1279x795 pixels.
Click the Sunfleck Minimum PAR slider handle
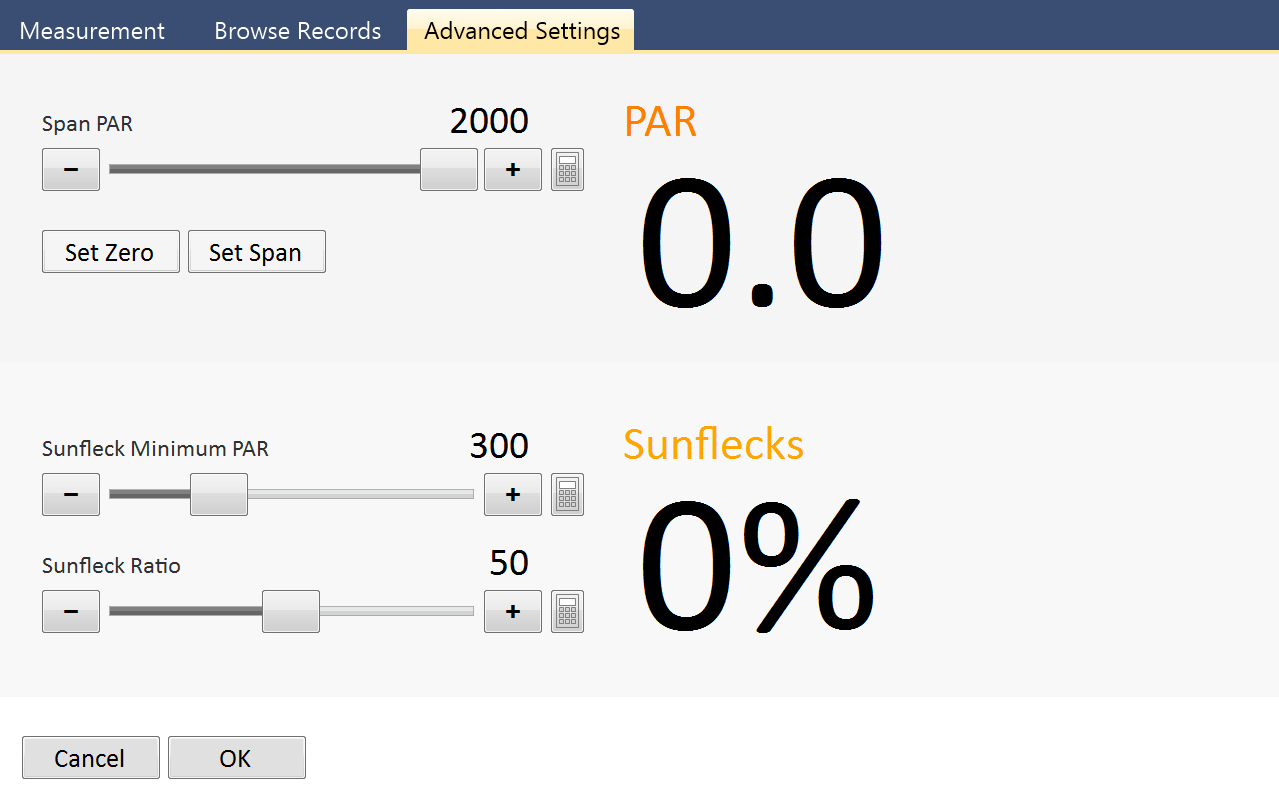click(219, 494)
